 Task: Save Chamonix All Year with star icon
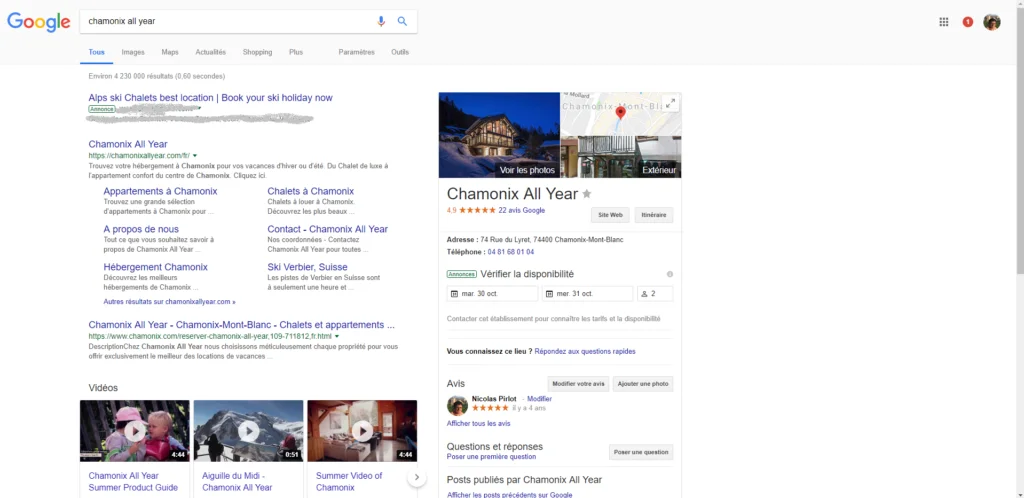coord(586,194)
